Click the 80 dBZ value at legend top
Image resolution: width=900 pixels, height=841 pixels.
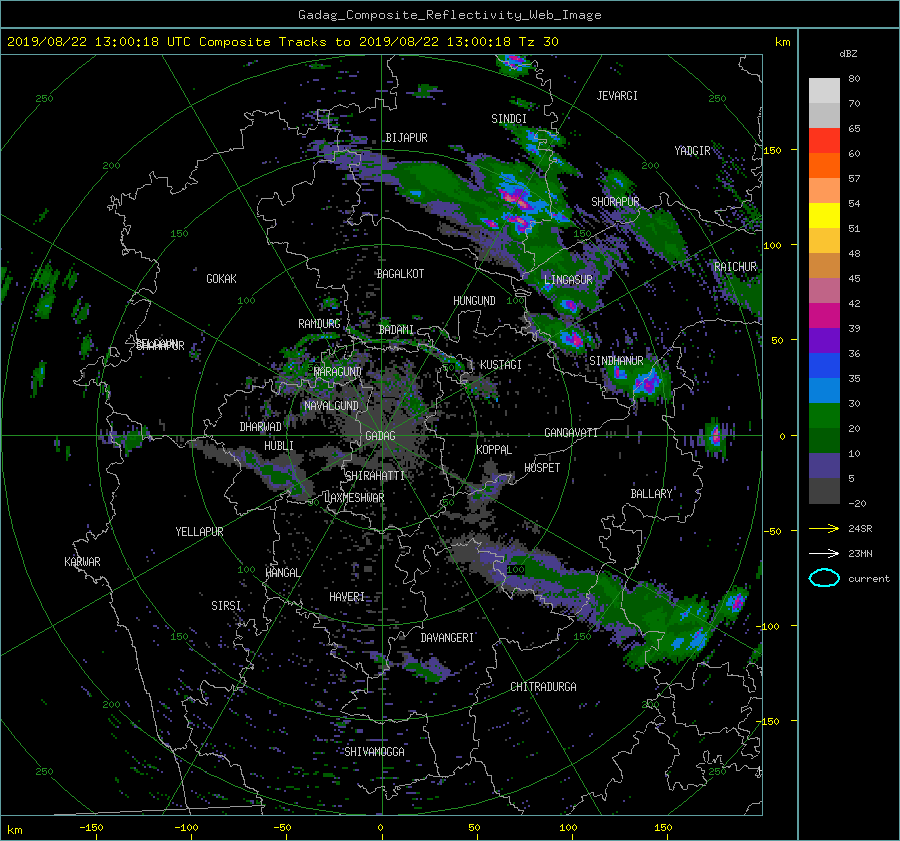click(854, 79)
